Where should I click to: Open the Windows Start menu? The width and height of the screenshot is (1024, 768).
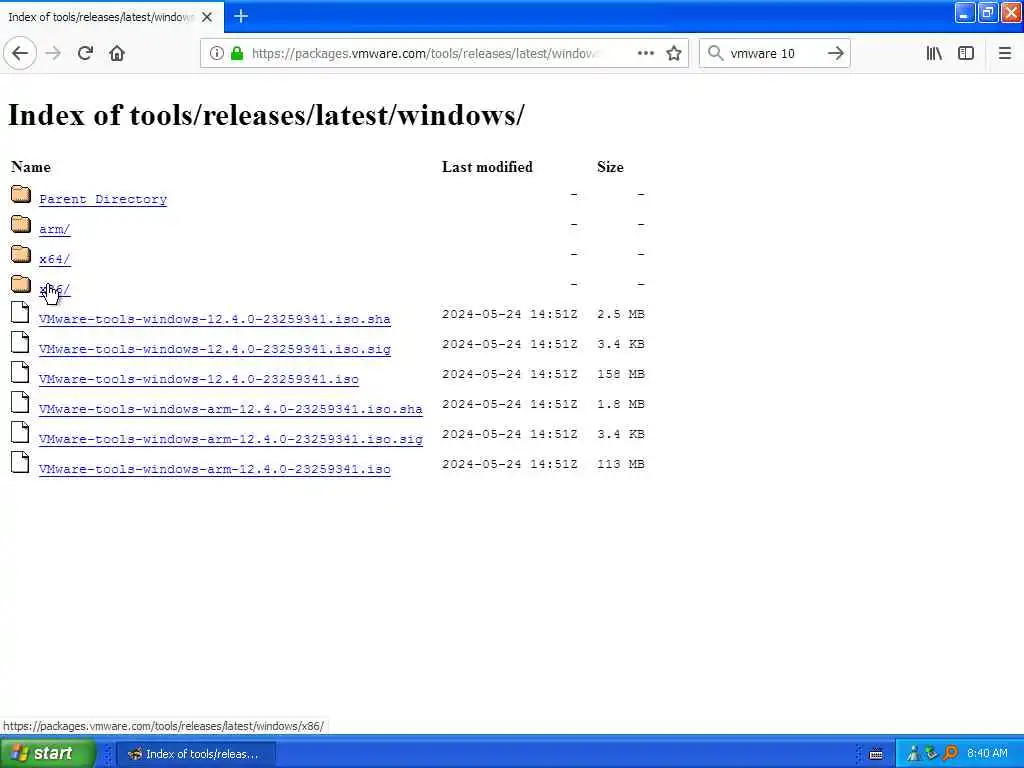(47, 754)
